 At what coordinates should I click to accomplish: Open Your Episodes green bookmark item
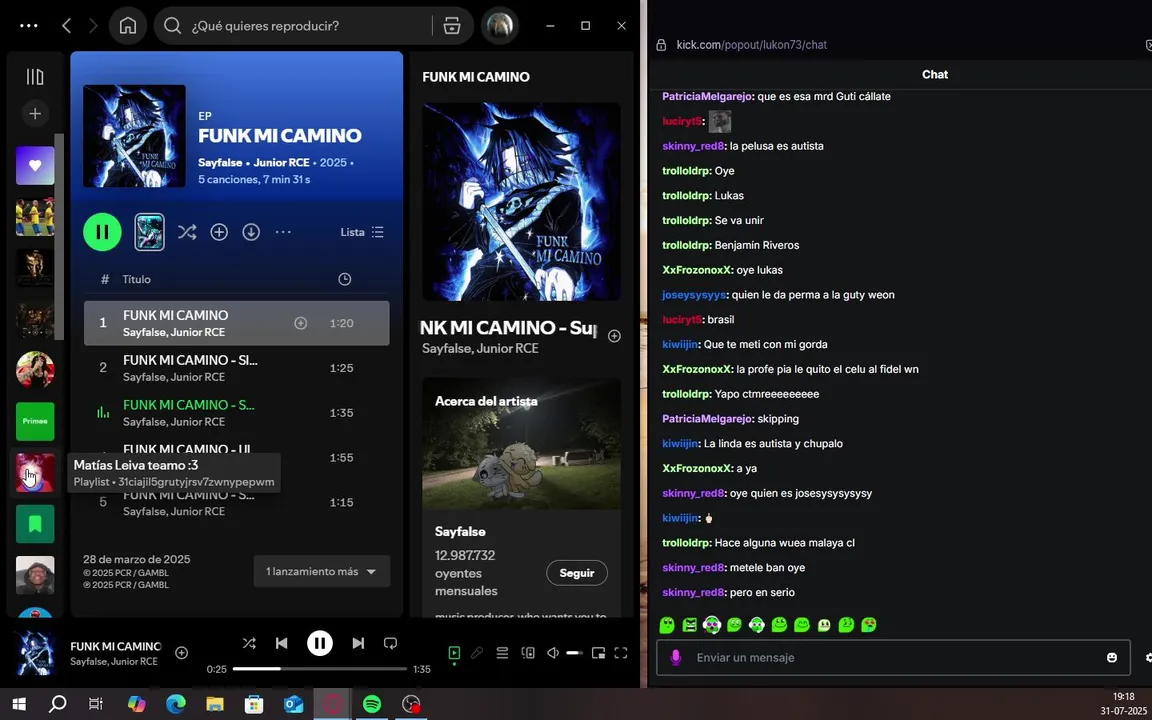point(35,524)
